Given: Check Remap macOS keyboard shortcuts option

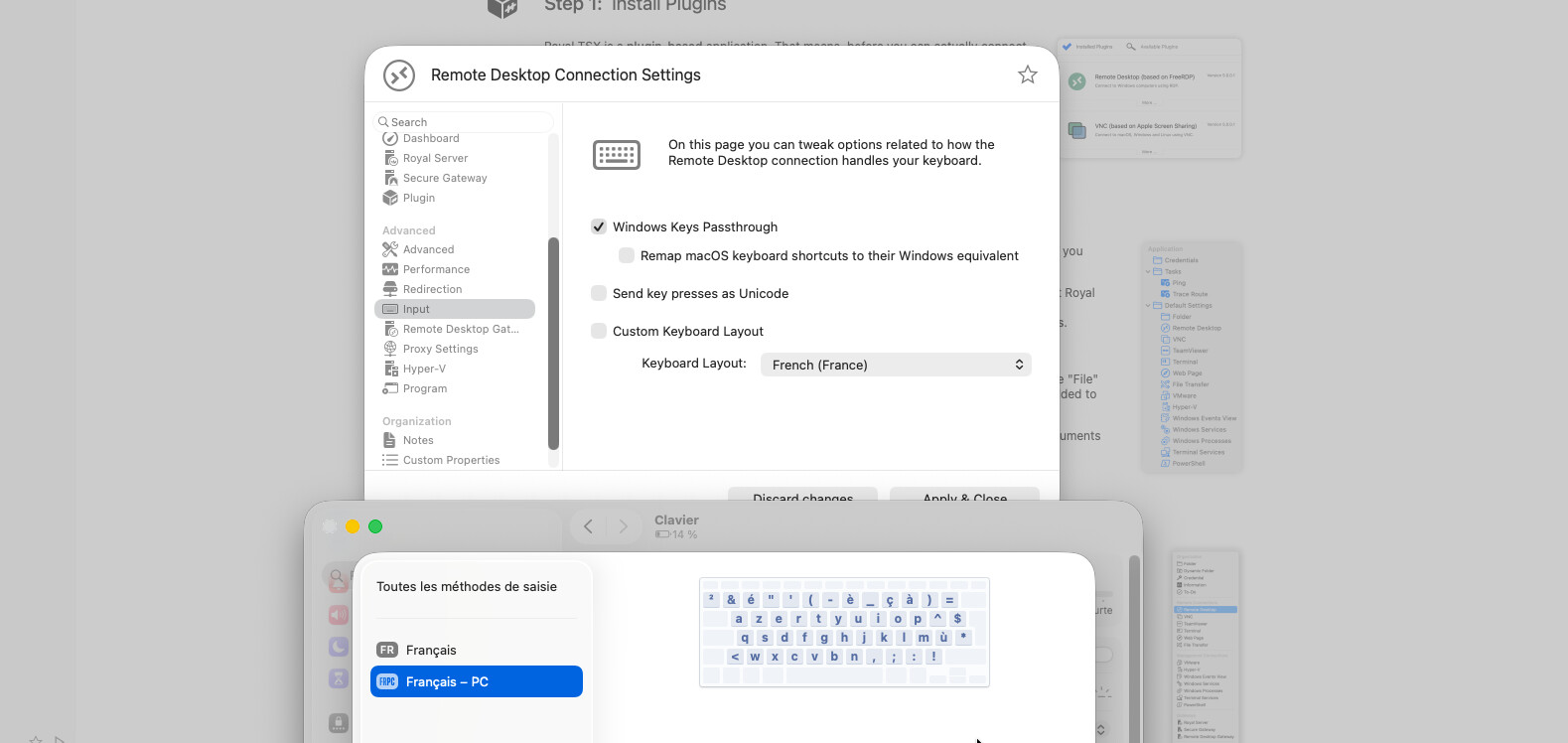Looking at the screenshot, I should tap(627, 255).
